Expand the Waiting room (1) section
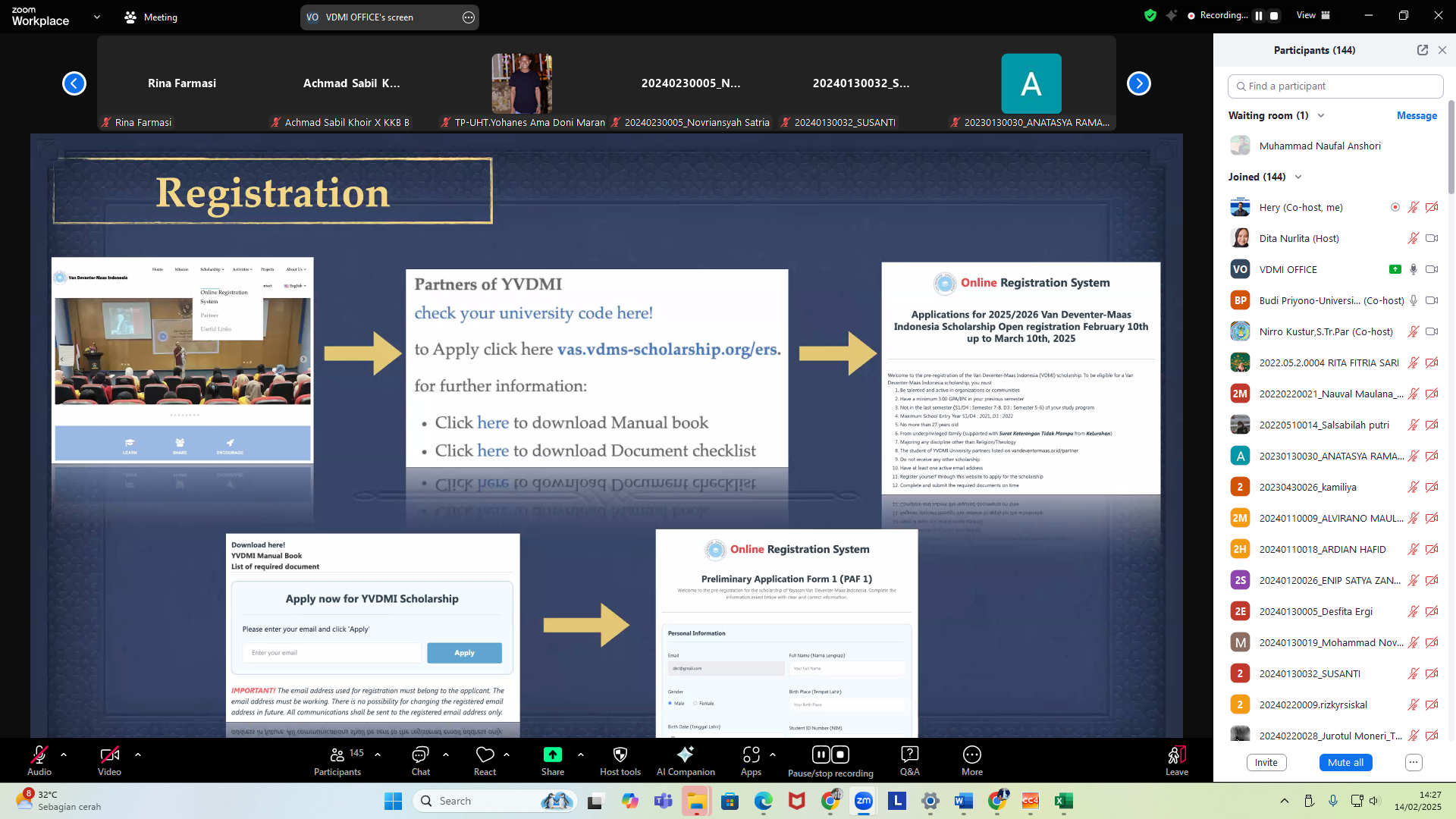The image size is (1456, 819). 1321,115
